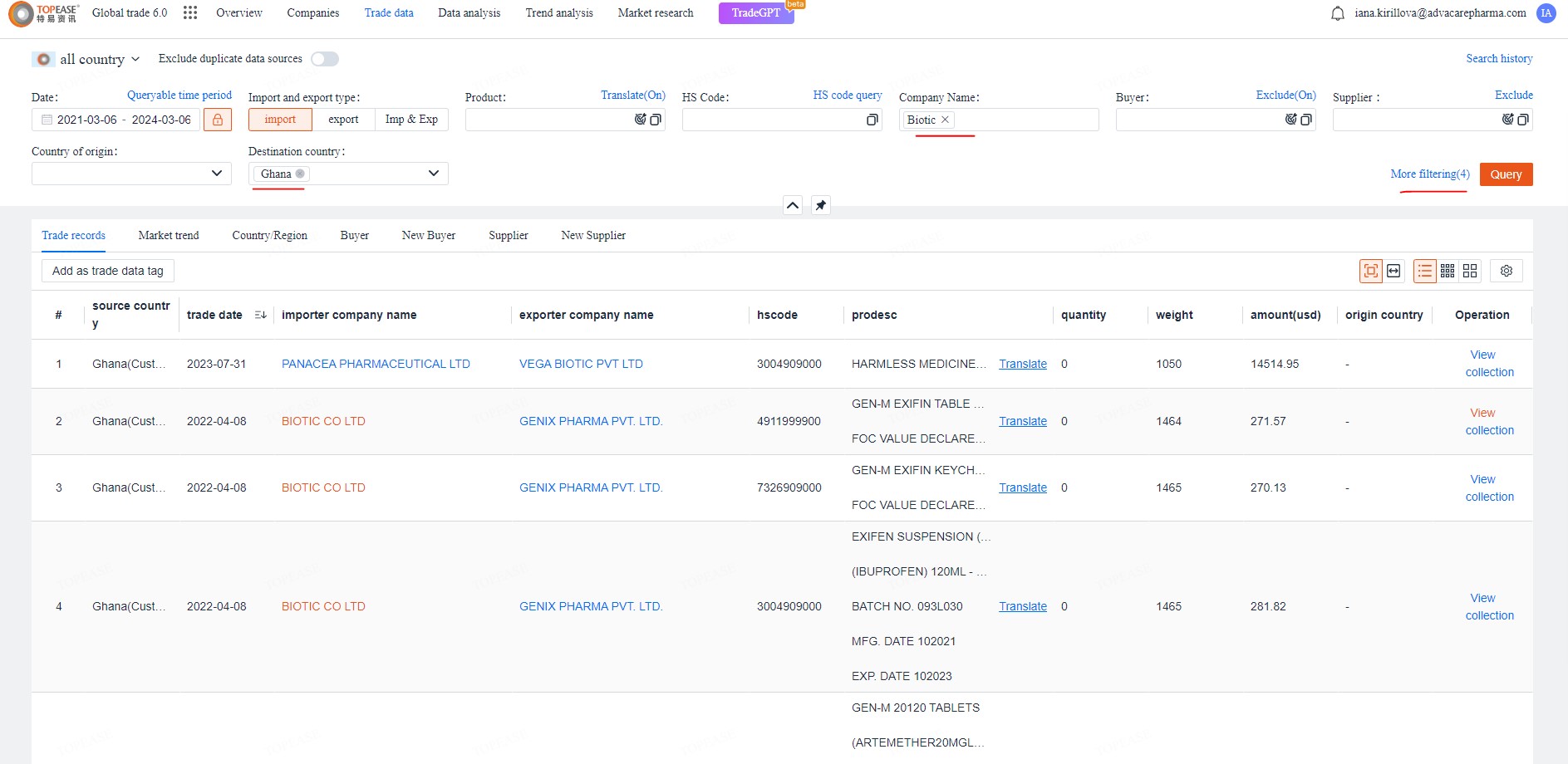The height and width of the screenshot is (764, 1568).
Task: Open PANACEA PHARMACEUTICAL LTD importer link
Action: [x=376, y=364]
